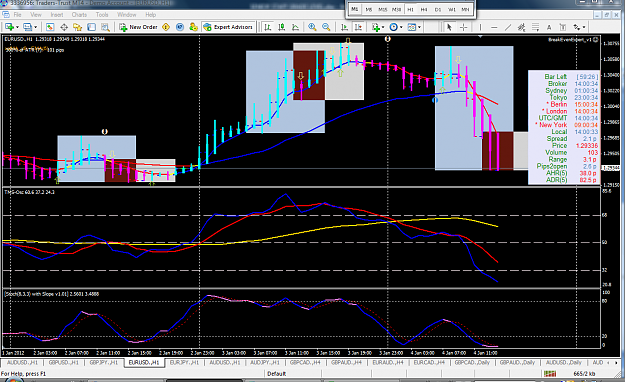Expand the periods dropdown arrow
The width and height of the screenshot is (625, 382).
pos(401,27)
